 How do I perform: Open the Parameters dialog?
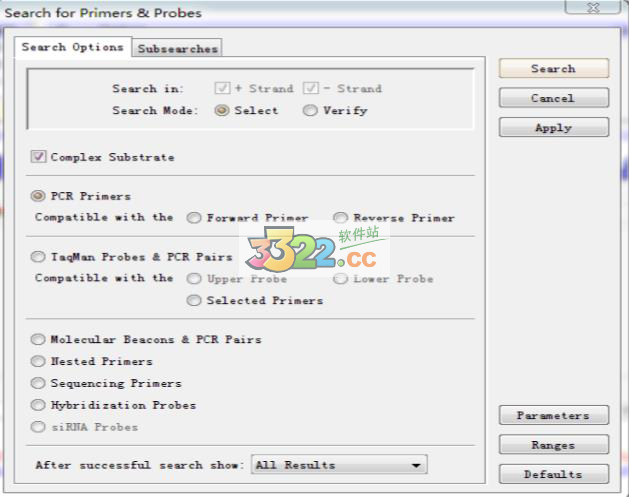554,415
